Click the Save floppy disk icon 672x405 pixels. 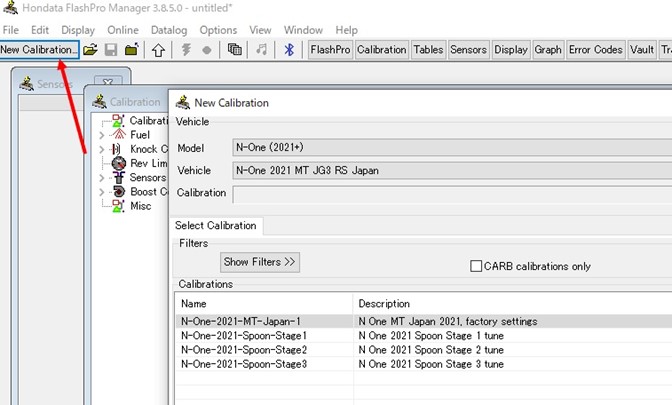[x=111, y=50]
